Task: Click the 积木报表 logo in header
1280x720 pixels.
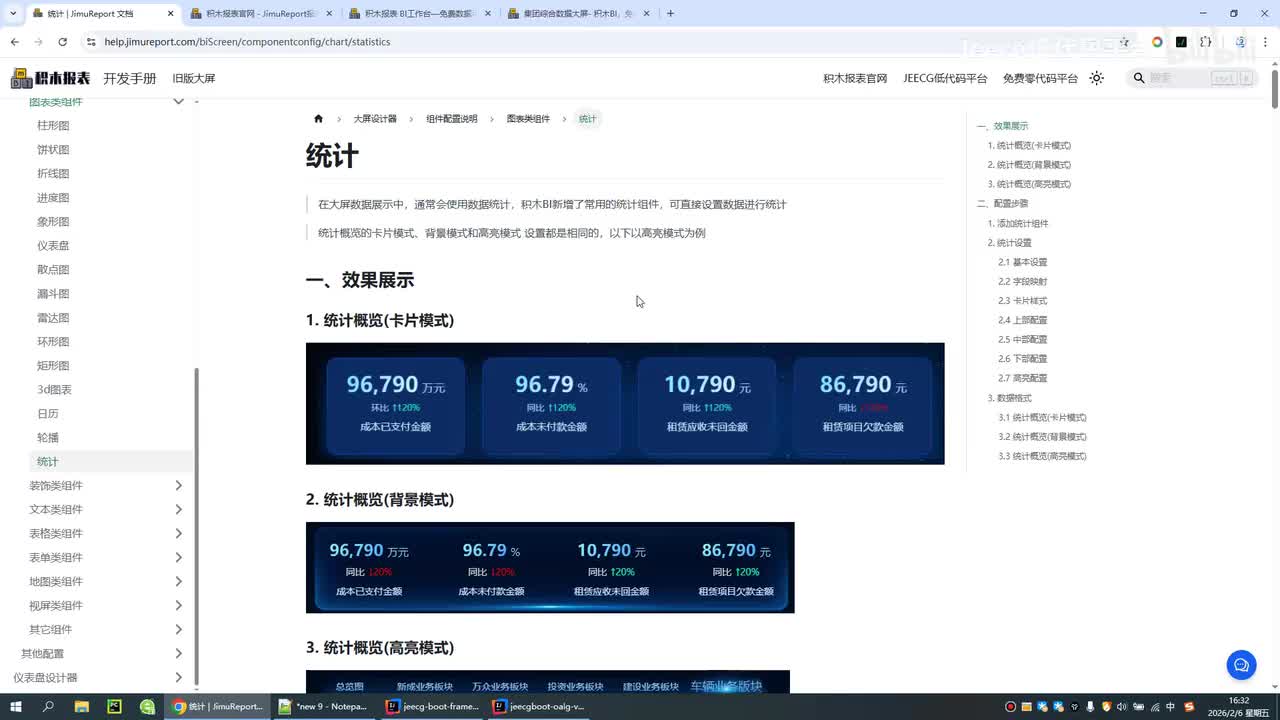Action: tap(51, 78)
